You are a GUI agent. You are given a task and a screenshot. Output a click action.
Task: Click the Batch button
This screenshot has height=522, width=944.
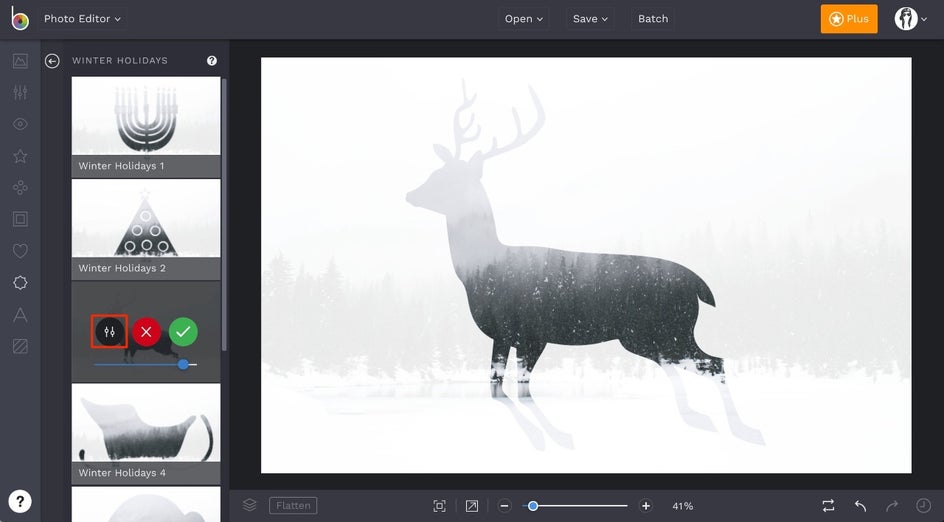tap(653, 19)
